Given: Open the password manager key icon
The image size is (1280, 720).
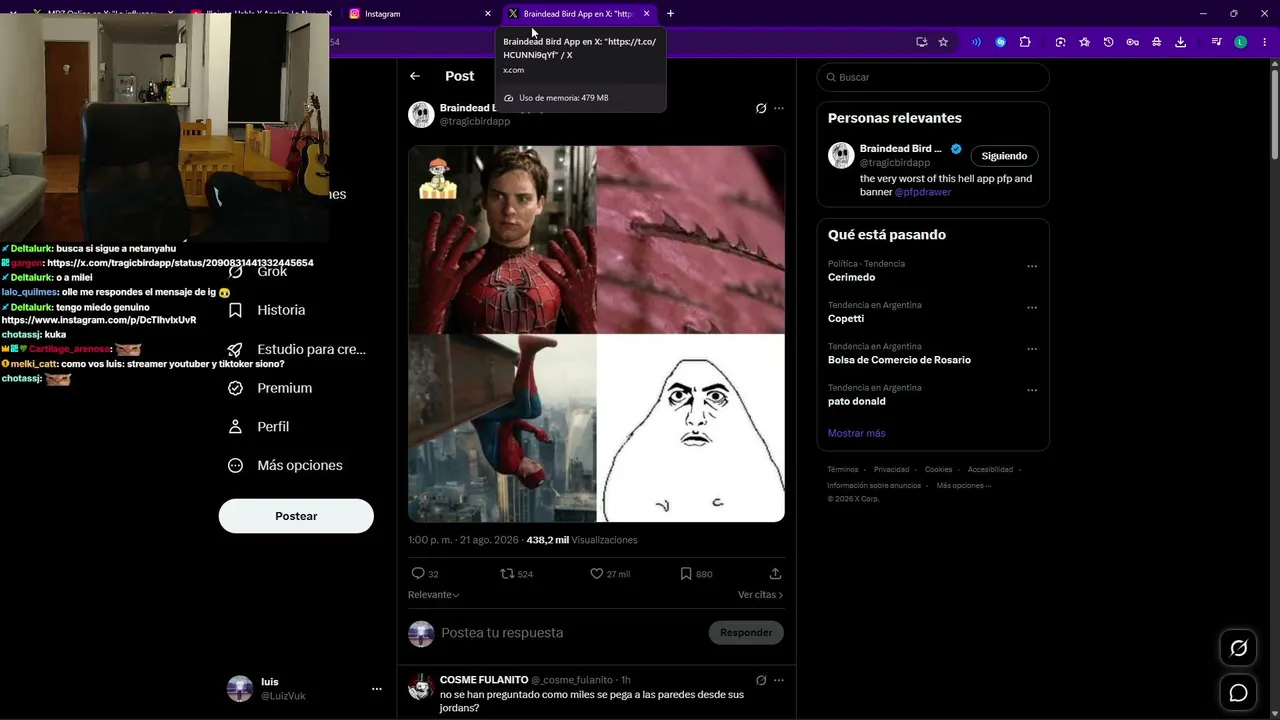Looking at the screenshot, I should 1133,42.
